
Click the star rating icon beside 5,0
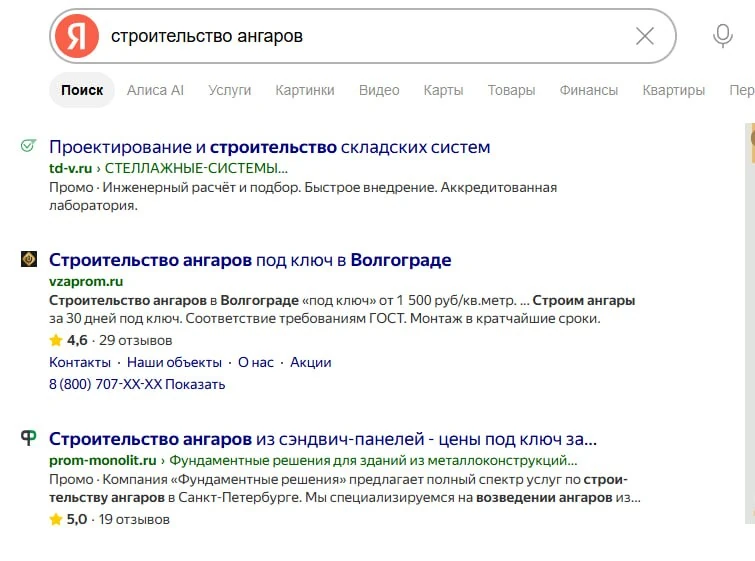point(56,519)
